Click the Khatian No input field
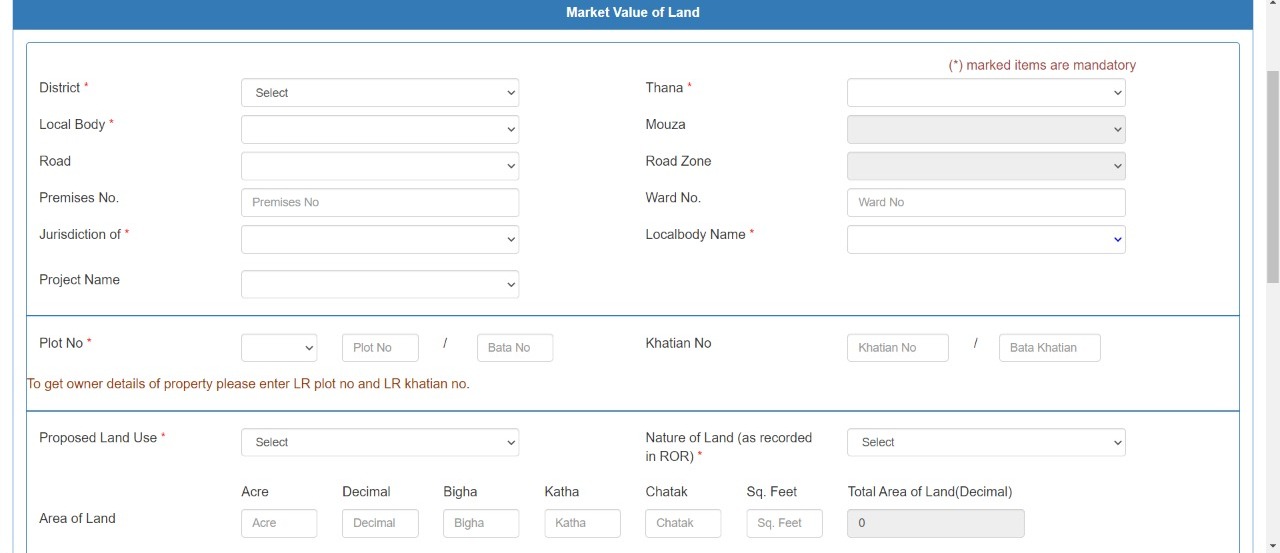Image resolution: width=1280 pixels, height=553 pixels. point(897,348)
